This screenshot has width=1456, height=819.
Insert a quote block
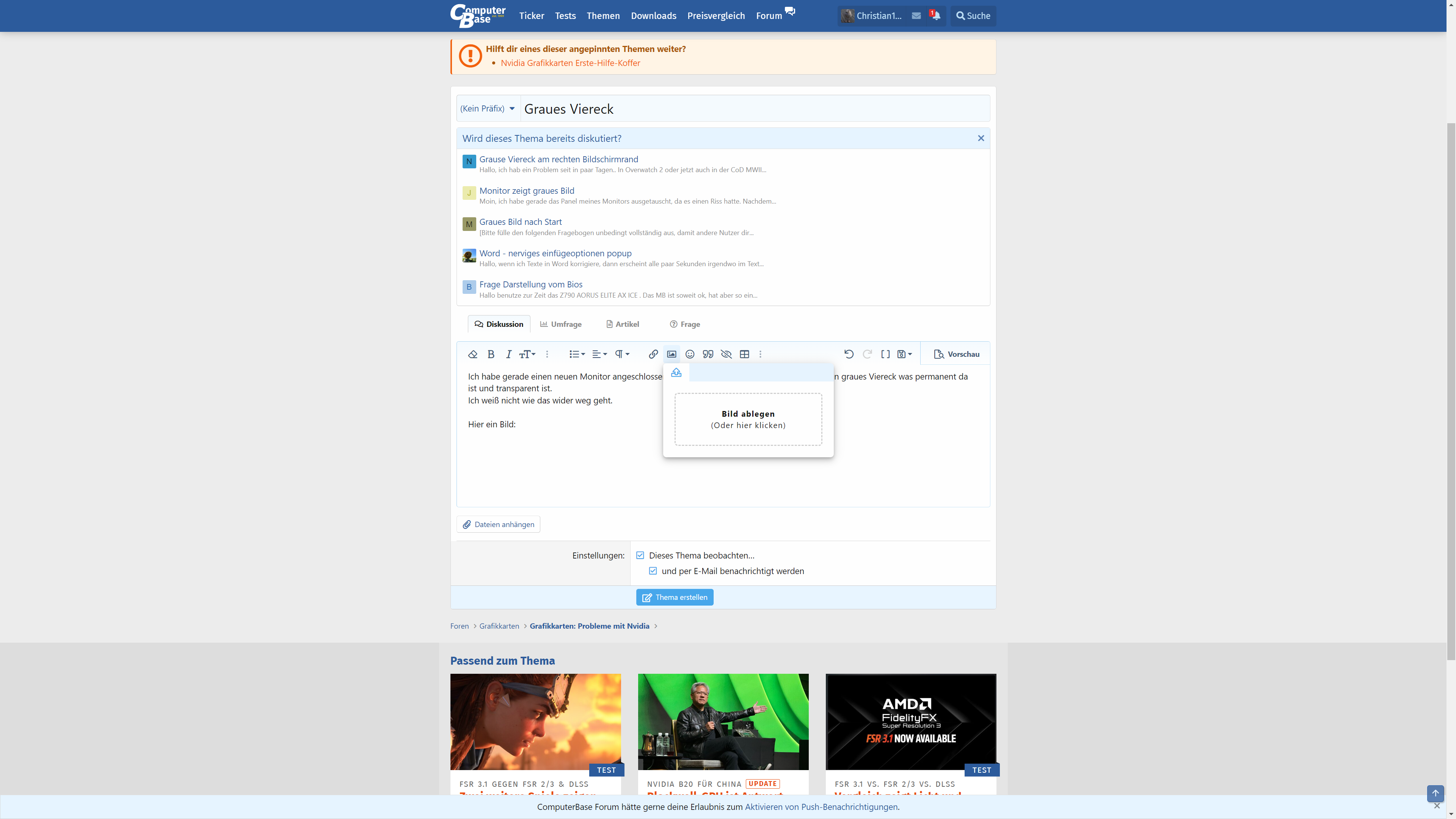(708, 354)
